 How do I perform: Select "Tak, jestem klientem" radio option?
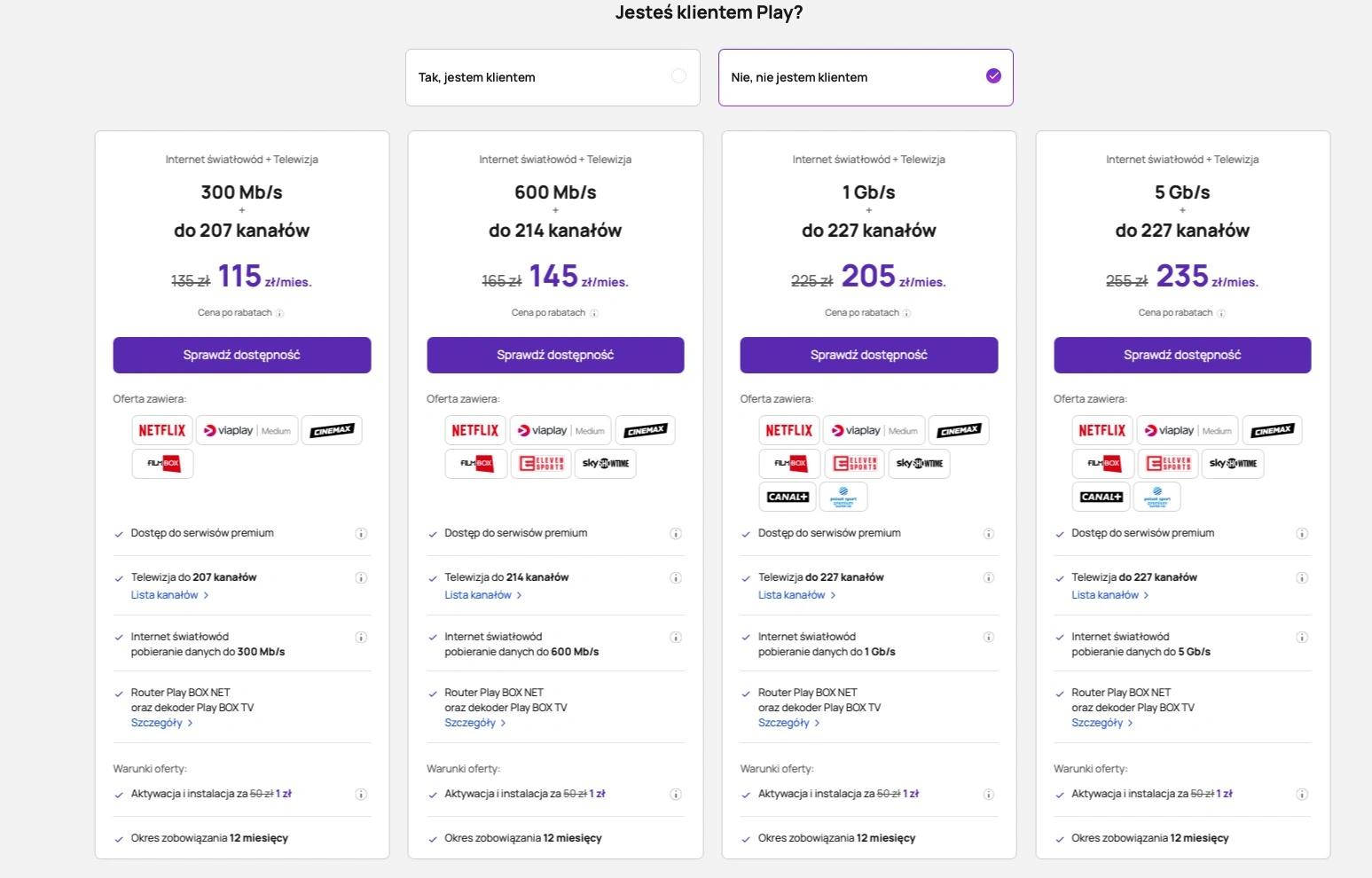point(553,77)
